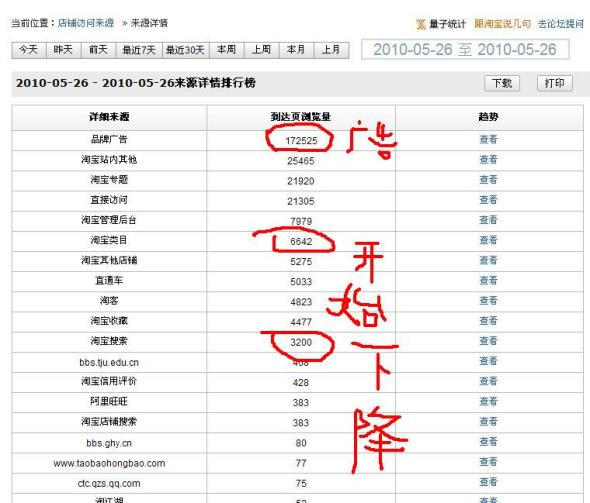The height and width of the screenshot is (503, 590).
Task: Select the 昨天 date tab
Action: point(63,50)
